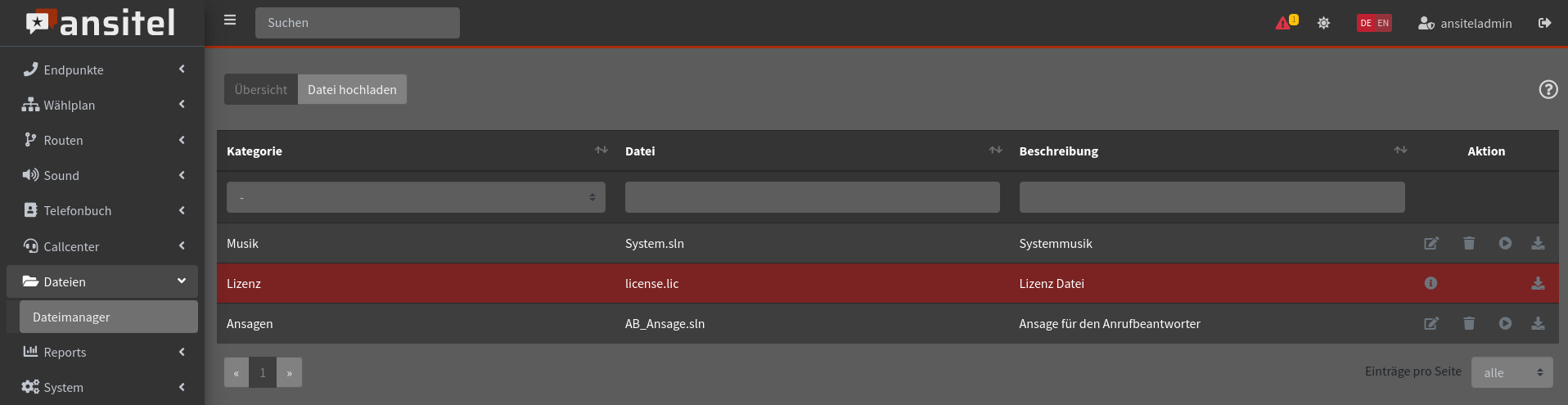
Task: Go to the next page button
Action: (289, 373)
